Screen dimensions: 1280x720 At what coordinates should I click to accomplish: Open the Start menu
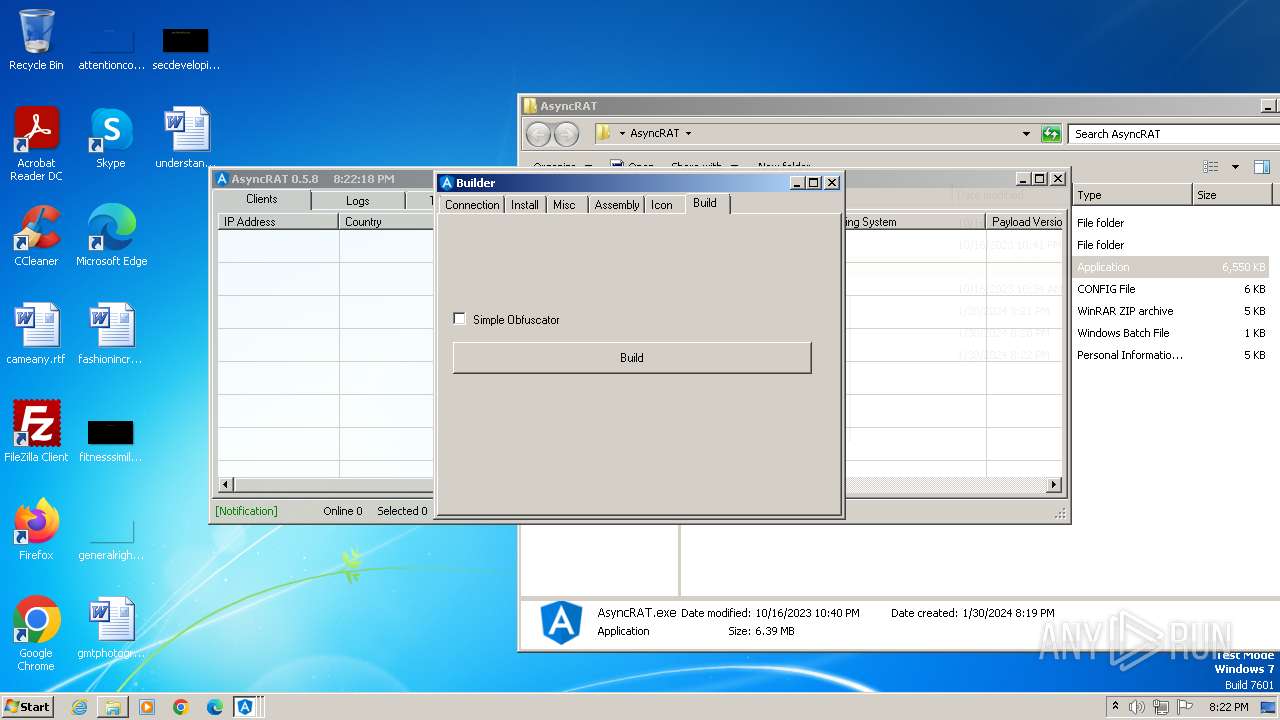pos(28,707)
